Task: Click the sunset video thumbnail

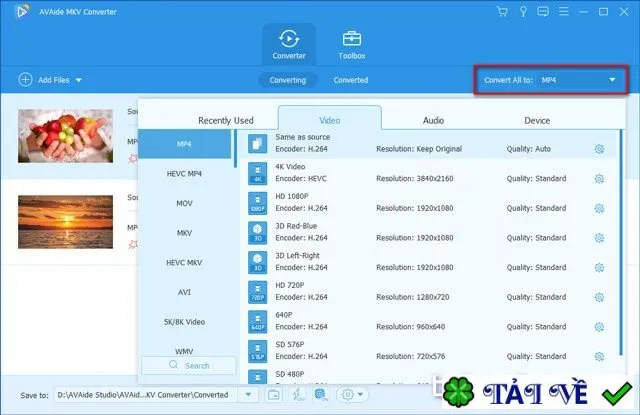Action: pos(65,222)
